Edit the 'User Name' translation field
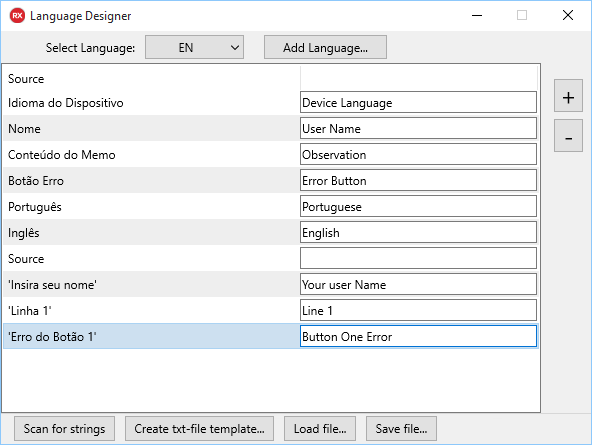Image resolution: width=592 pixels, height=445 pixels. coord(418,128)
